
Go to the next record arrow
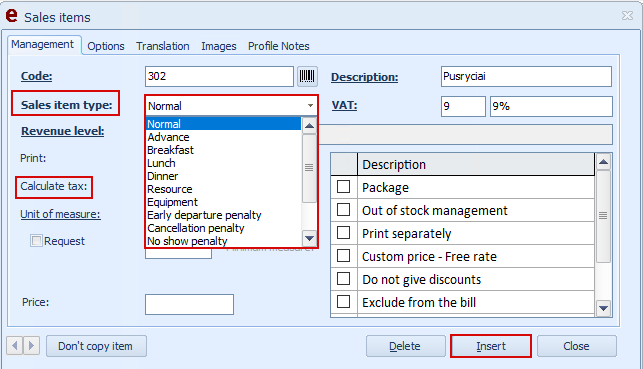[32, 346]
